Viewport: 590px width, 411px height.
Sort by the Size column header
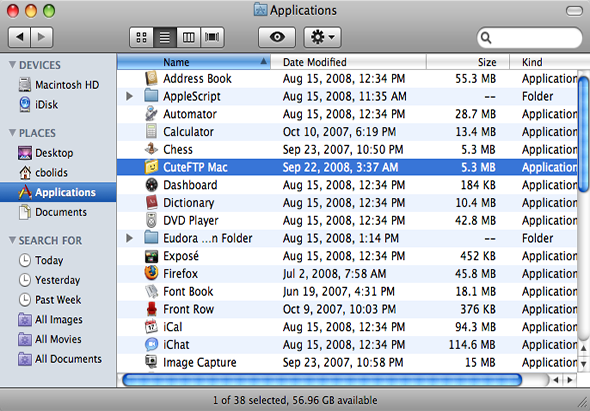(x=468, y=62)
